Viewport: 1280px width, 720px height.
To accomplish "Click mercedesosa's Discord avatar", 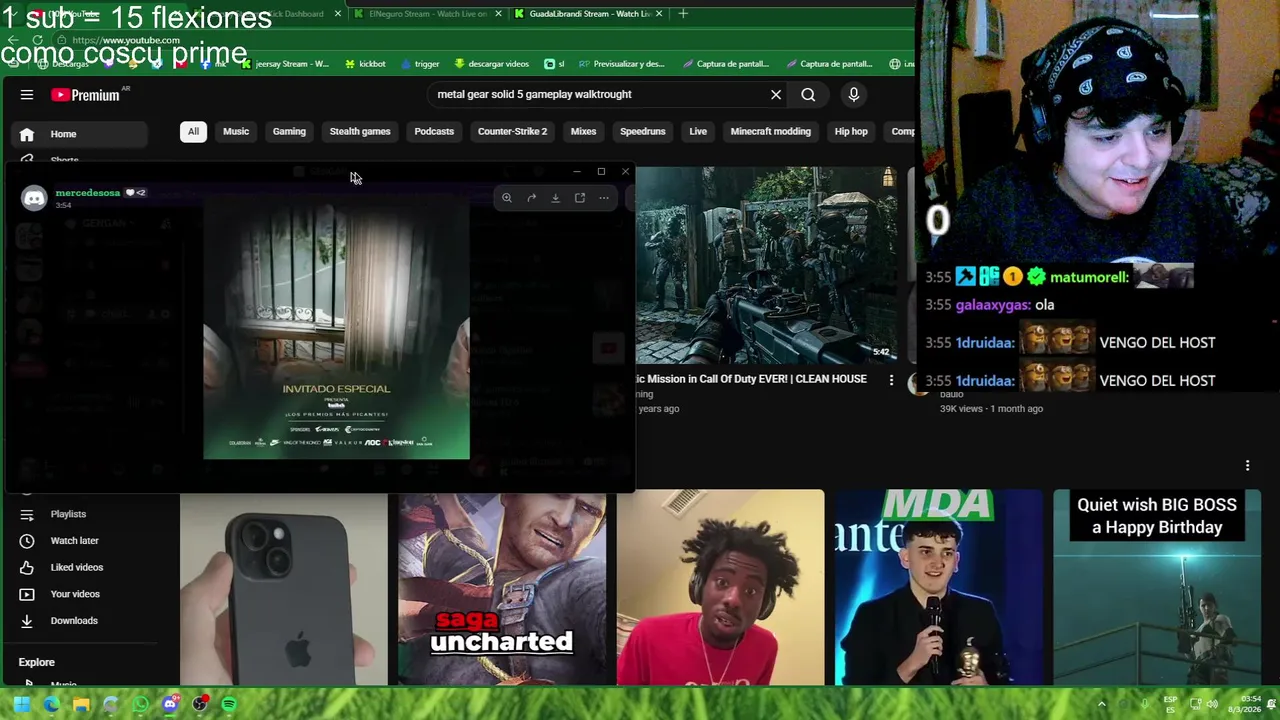I will tap(34, 198).
